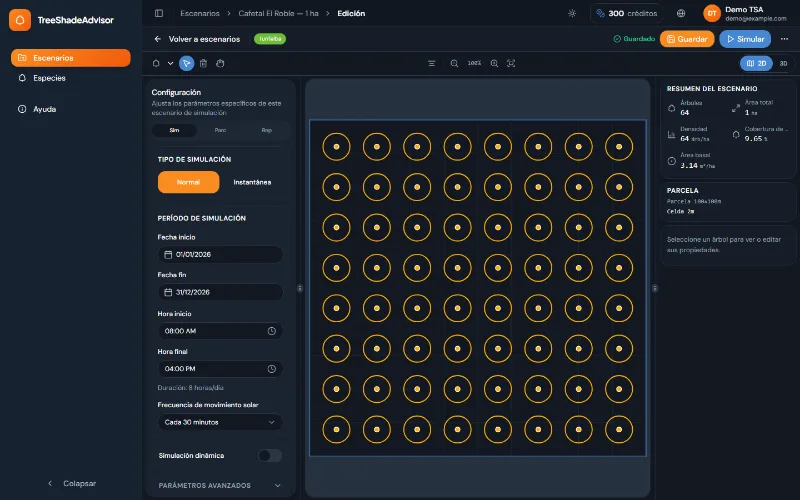Open the DT user avatar menu
This screenshot has height=500, width=800.
tap(712, 13)
